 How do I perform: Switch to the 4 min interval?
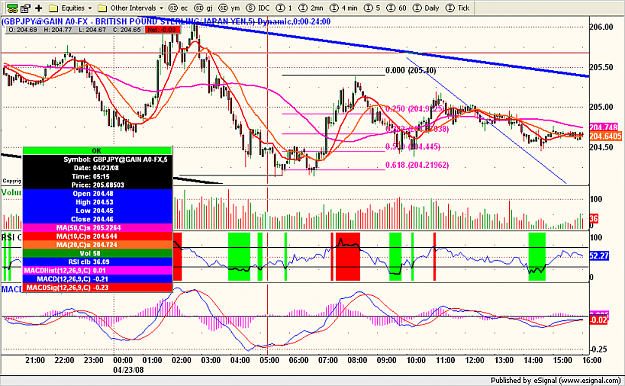tap(344, 8)
